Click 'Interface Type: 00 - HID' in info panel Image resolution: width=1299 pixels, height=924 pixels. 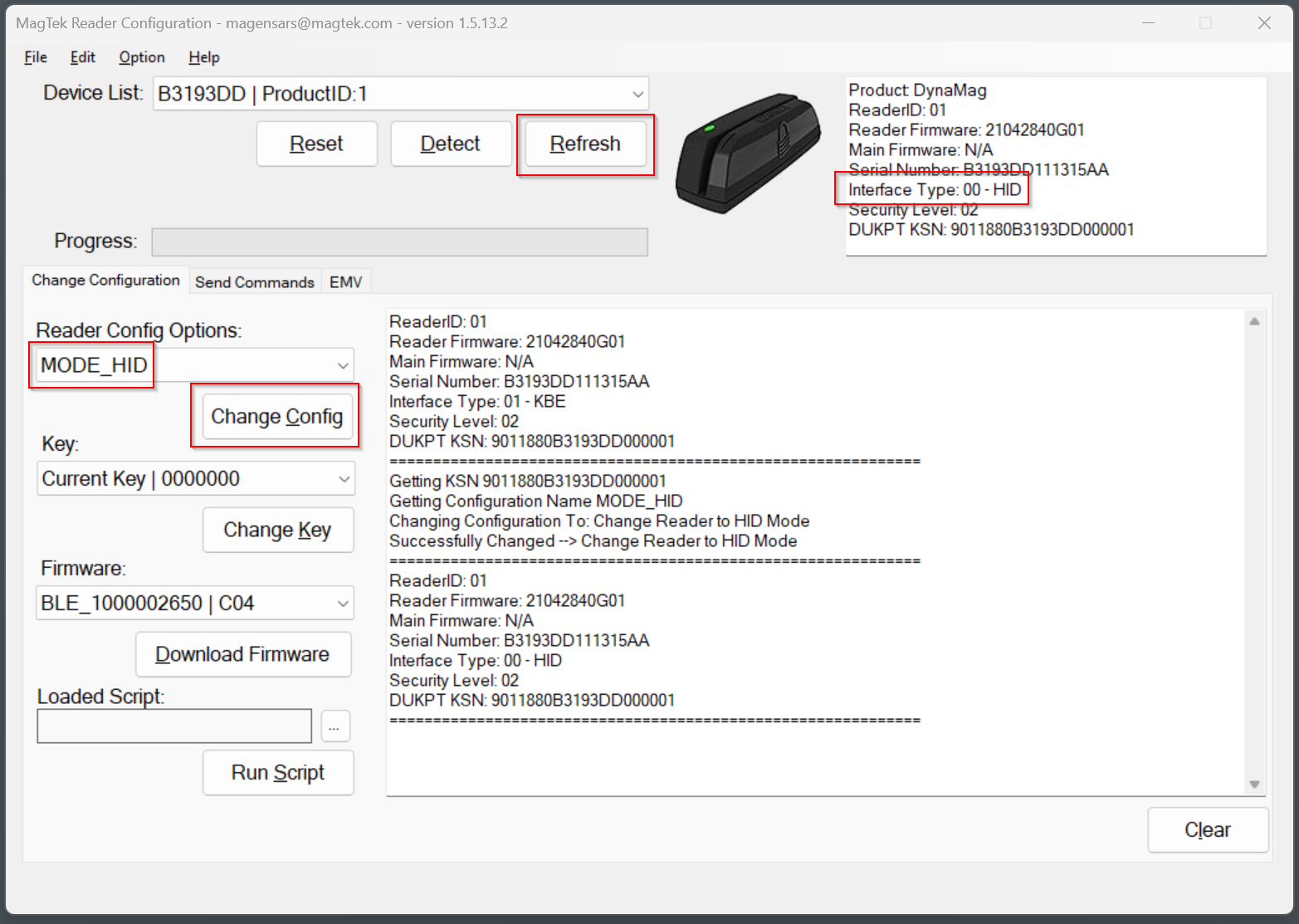point(935,190)
